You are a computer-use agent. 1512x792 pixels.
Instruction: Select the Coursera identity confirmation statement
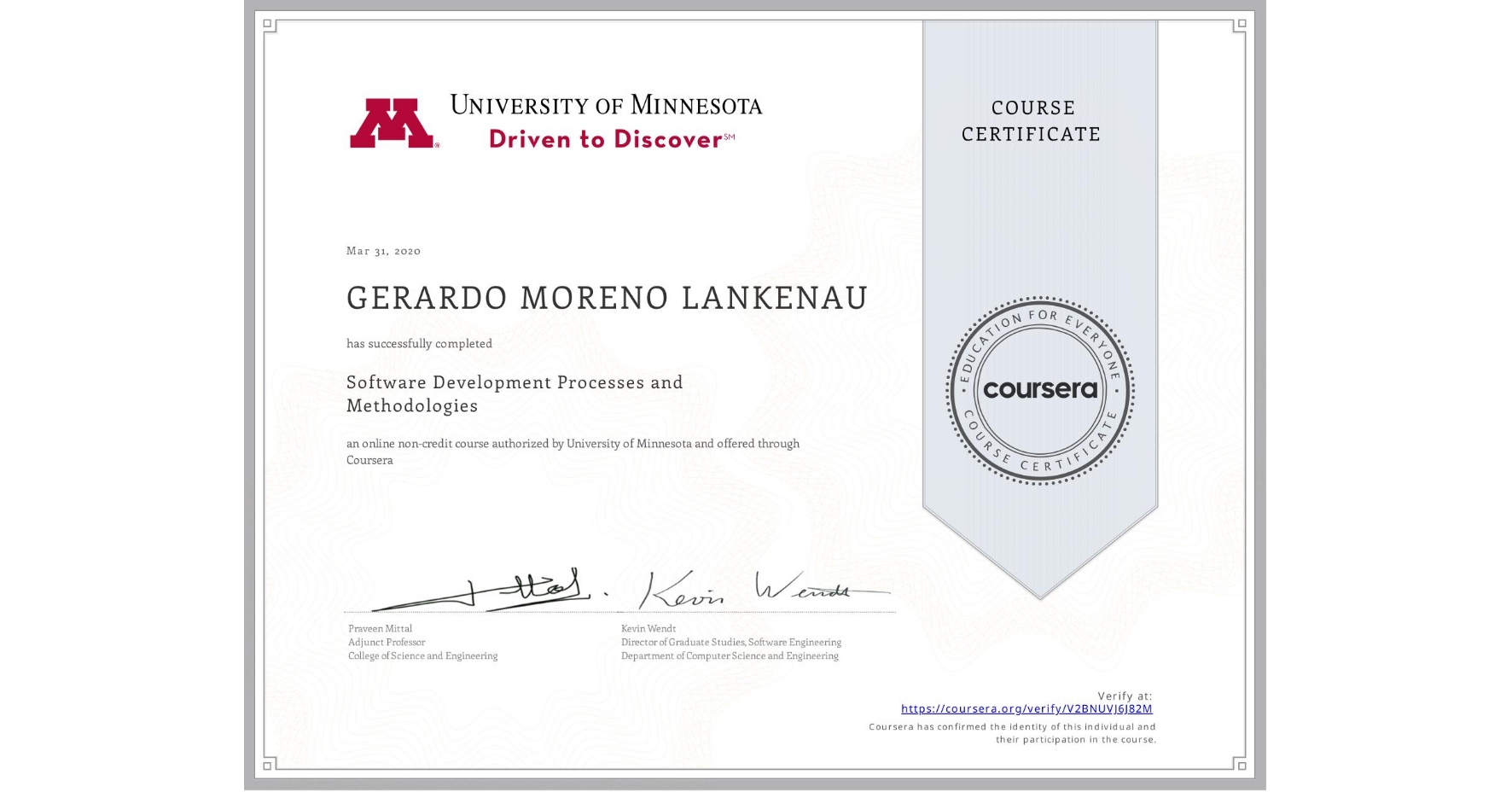coord(1011,732)
